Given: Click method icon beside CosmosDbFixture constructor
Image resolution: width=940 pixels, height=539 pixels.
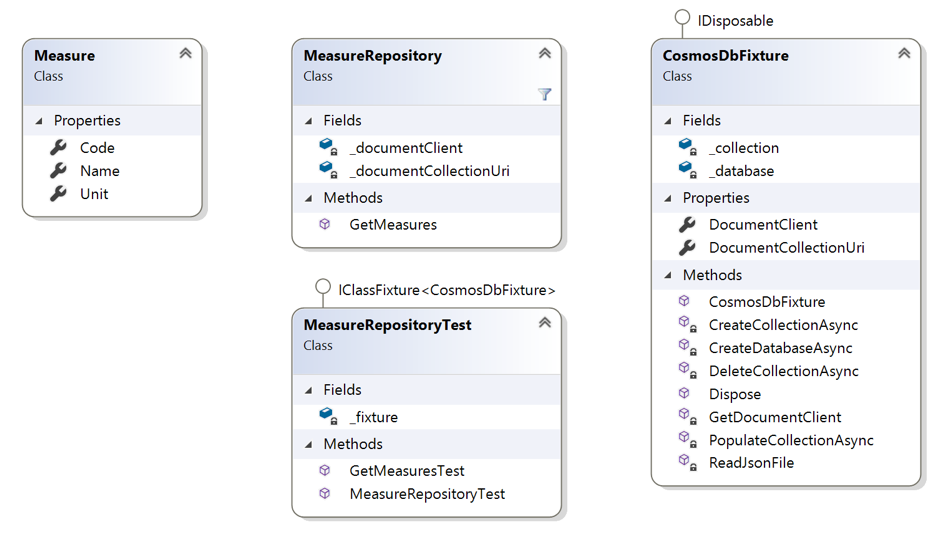Looking at the screenshot, I should [684, 301].
